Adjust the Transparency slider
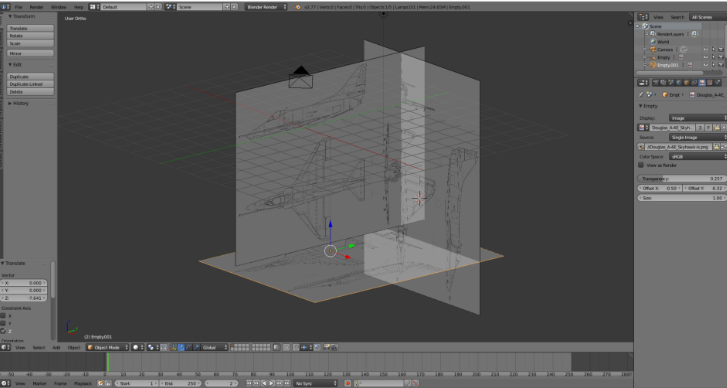This screenshot has width=727, height=388. click(682, 178)
